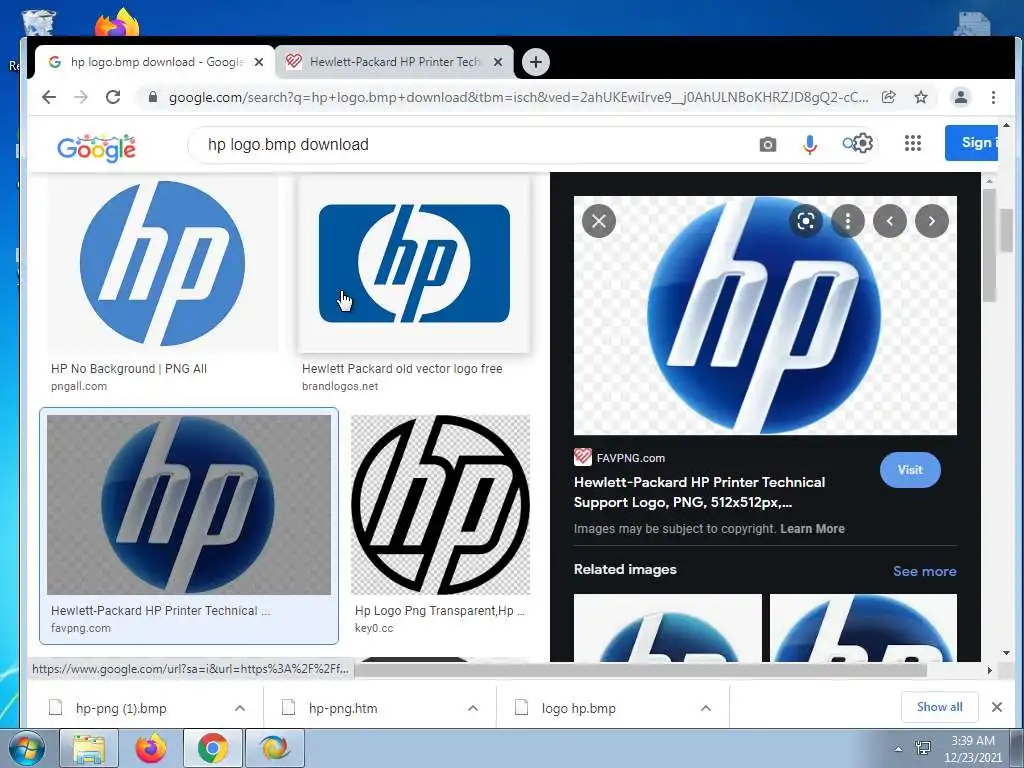Open preview image three-dot options
Viewport: 1024px width, 768px height.
coord(848,221)
